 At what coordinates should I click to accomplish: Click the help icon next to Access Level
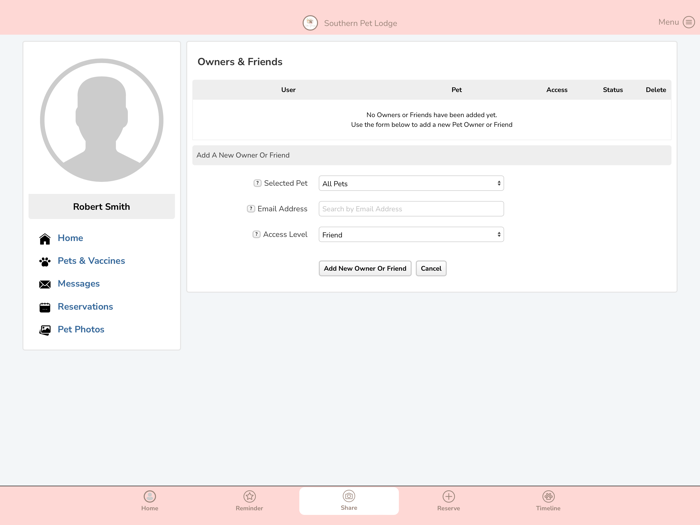point(256,234)
